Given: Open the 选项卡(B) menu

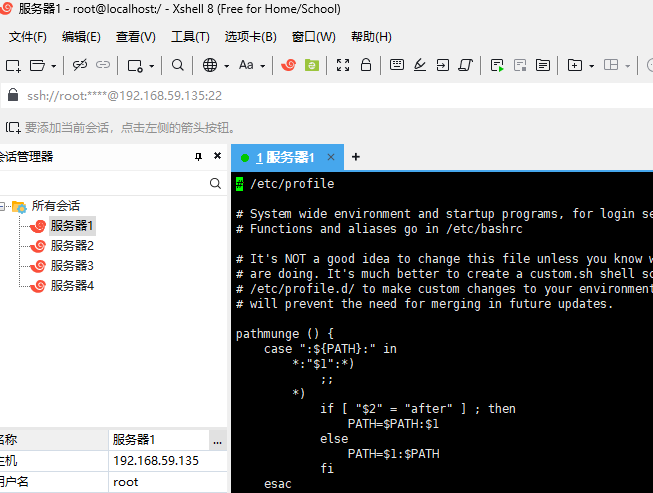Looking at the screenshot, I should [251, 37].
